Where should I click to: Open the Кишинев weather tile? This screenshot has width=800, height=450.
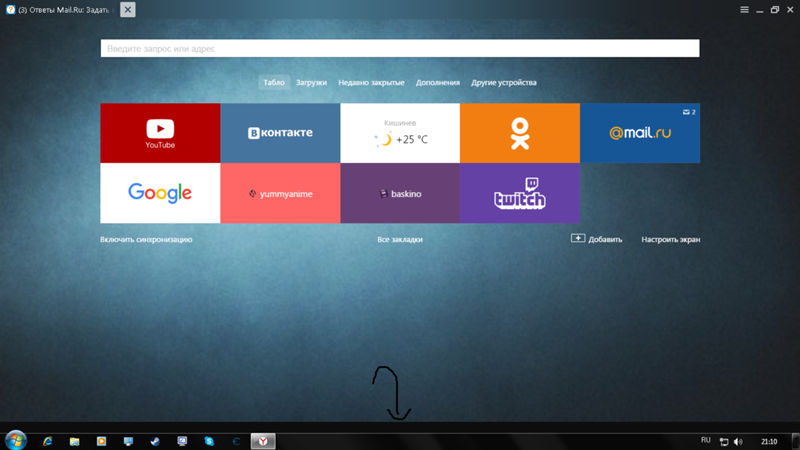pos(400,133)
